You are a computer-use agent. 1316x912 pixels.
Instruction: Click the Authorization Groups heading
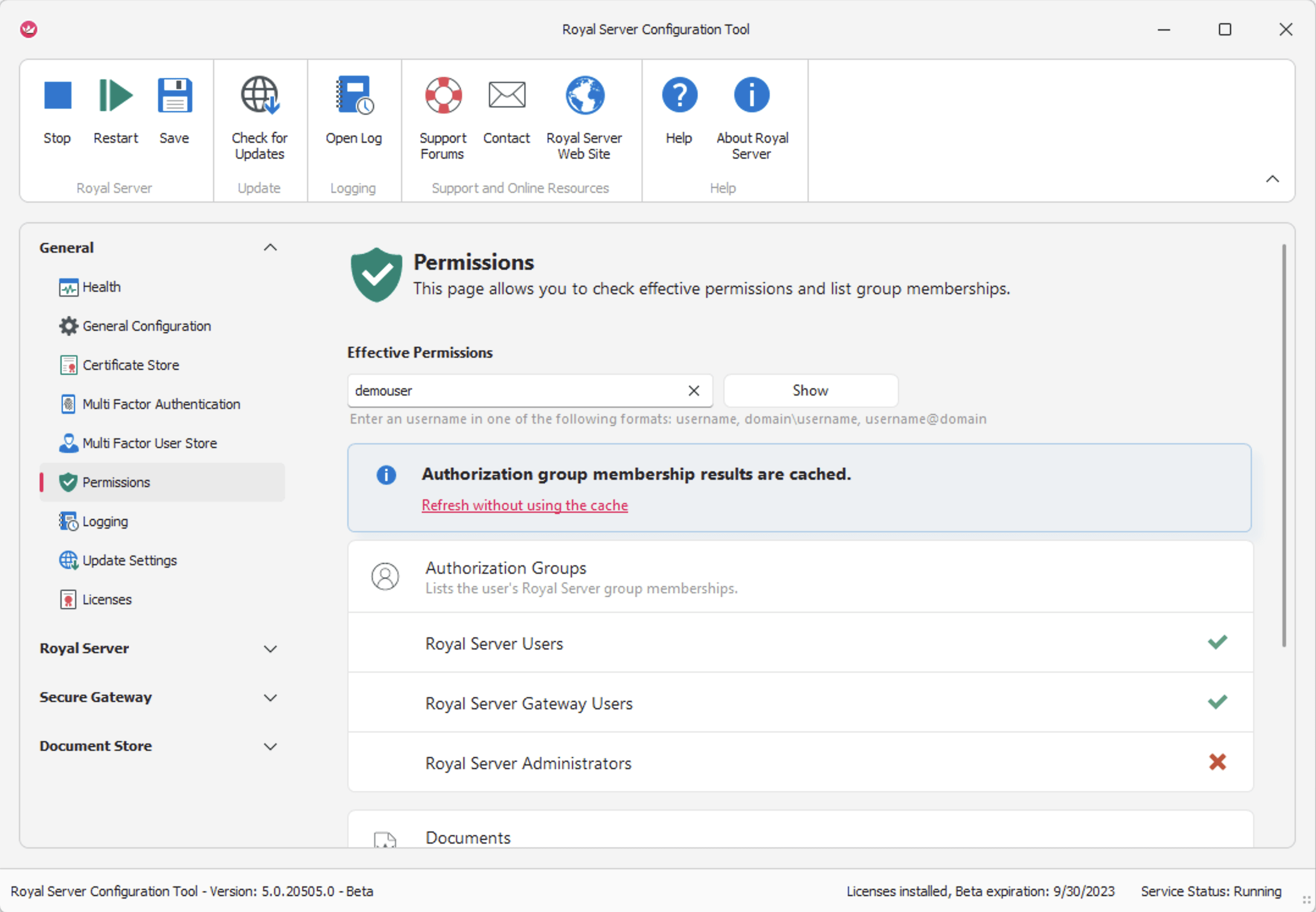point(505,568)
